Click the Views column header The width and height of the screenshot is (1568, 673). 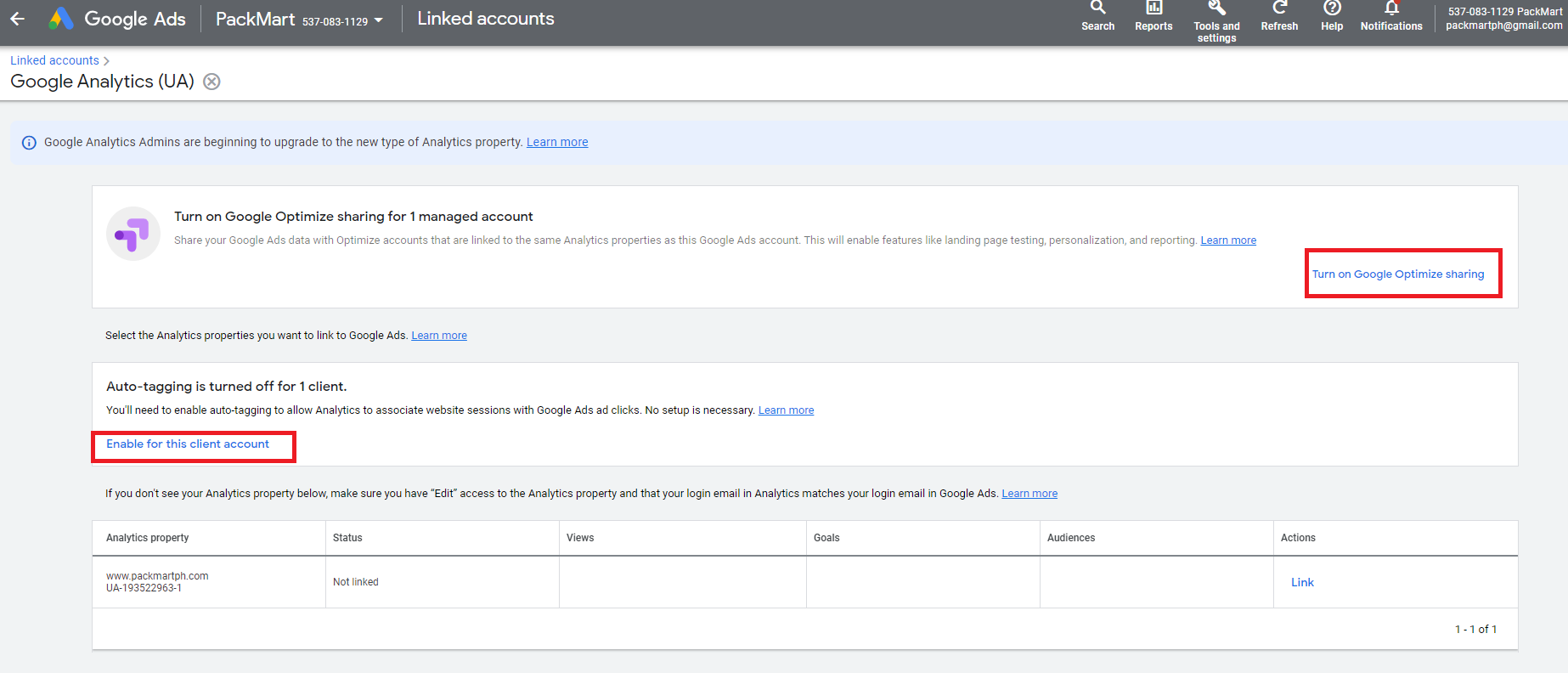pos(580,538)
